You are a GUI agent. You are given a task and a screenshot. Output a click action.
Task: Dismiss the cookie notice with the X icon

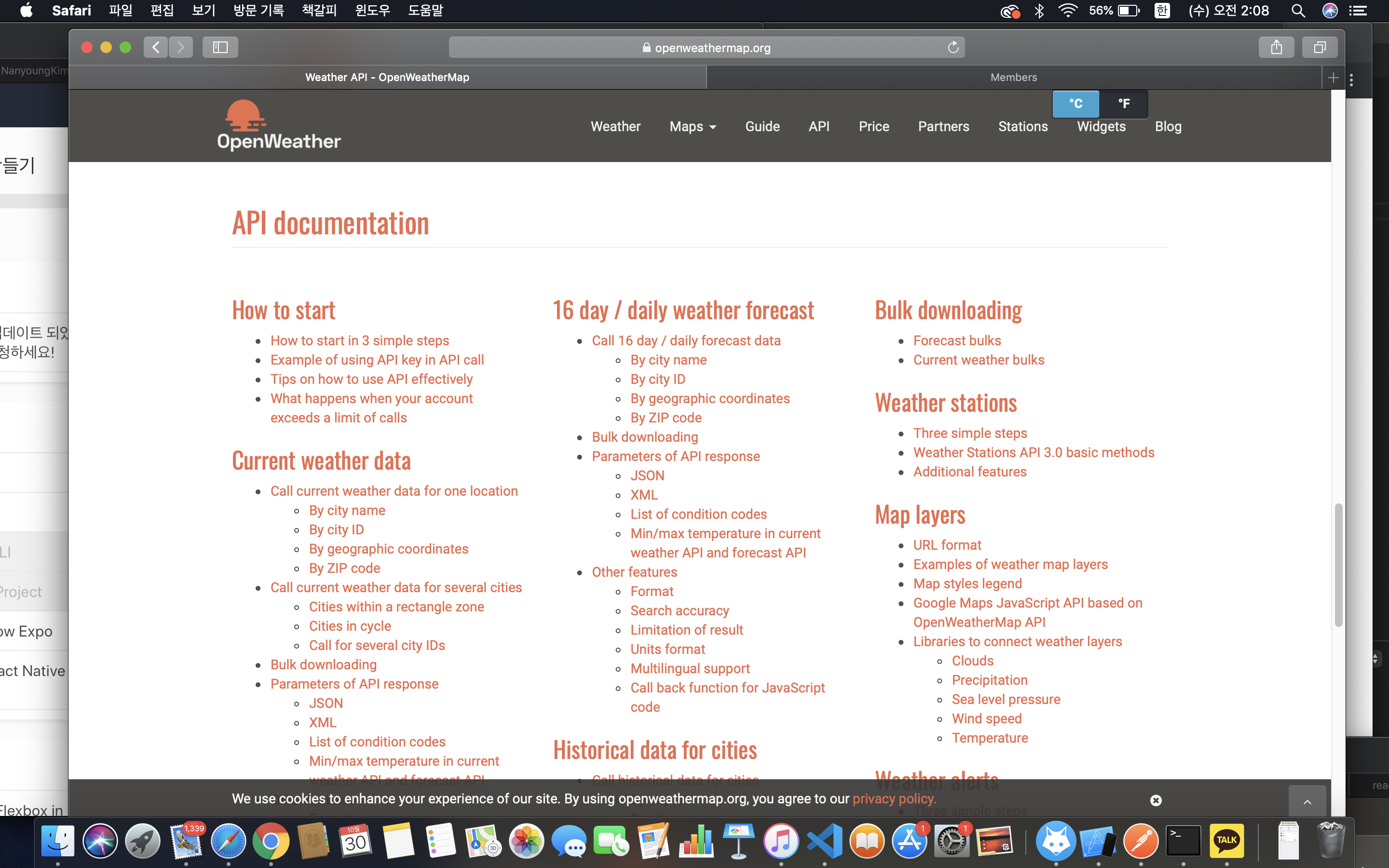pos(1156,800)
